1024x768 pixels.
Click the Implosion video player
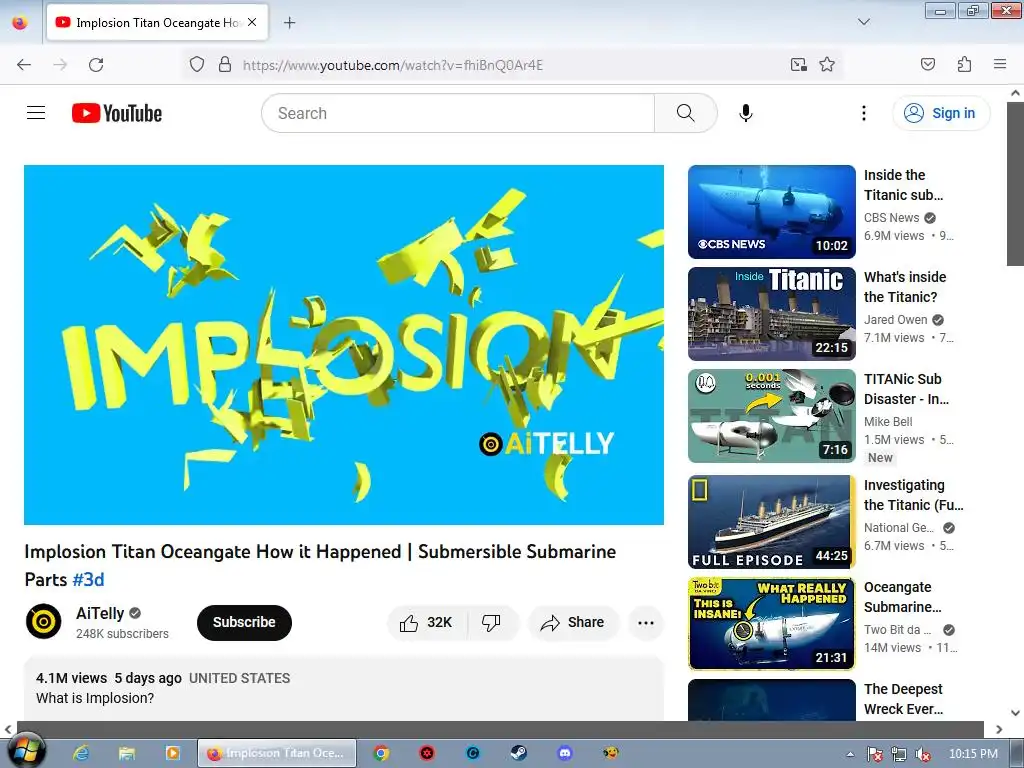click(344, 344)
